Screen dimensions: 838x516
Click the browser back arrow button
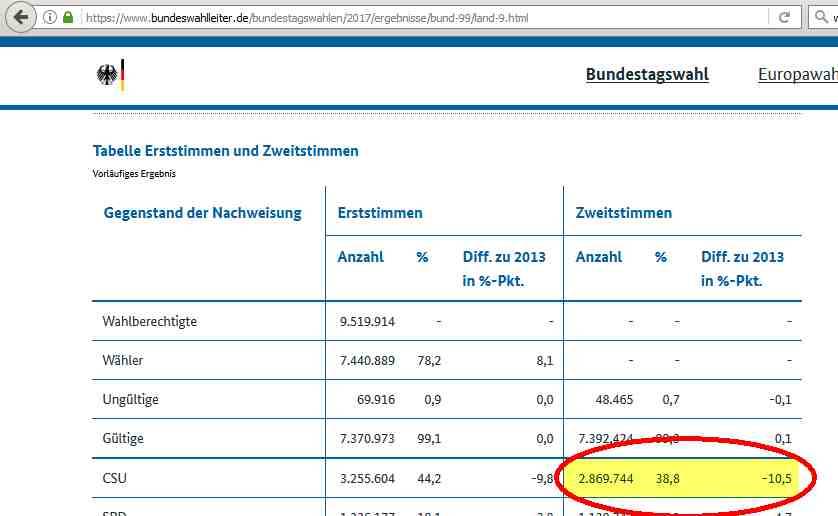(x=21, y=17)
